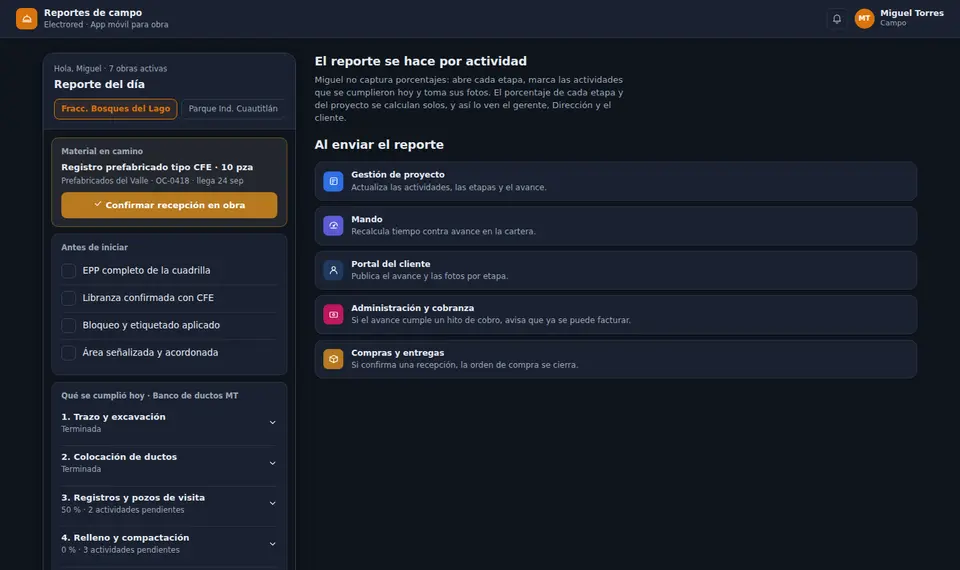Click the Mando gauge icon
The height and width of the screenshot is (570, 960).
pyautogui.click(x=333, y=225)
